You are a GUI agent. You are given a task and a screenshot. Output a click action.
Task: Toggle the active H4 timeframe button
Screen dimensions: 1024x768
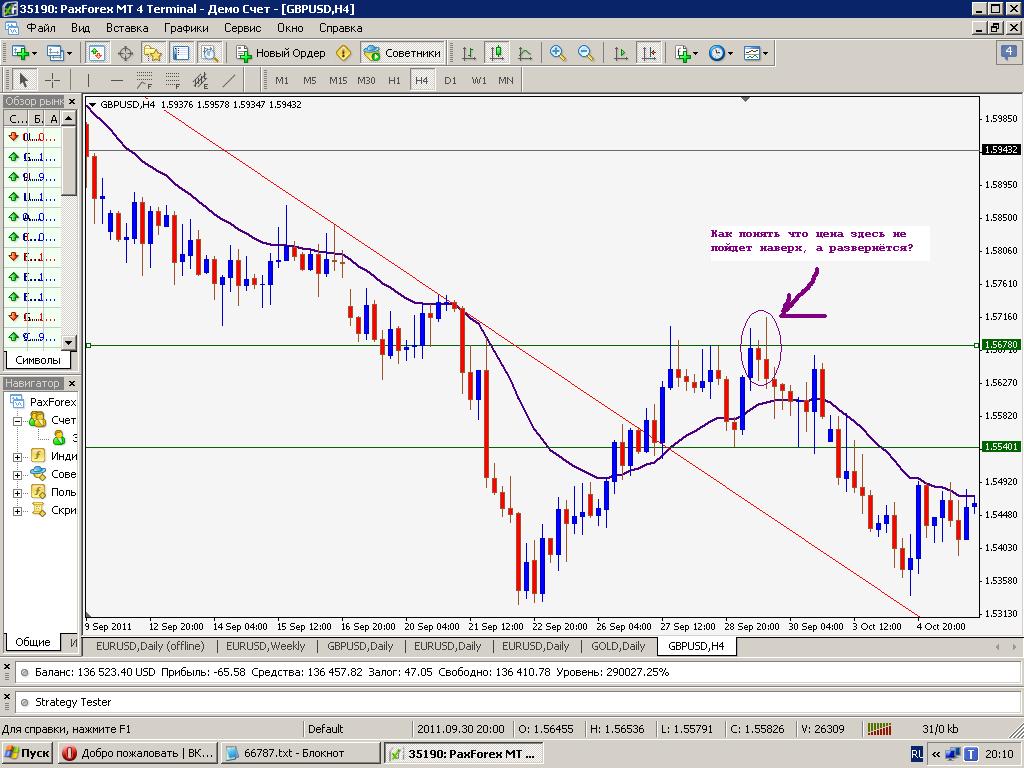point(422,80)
